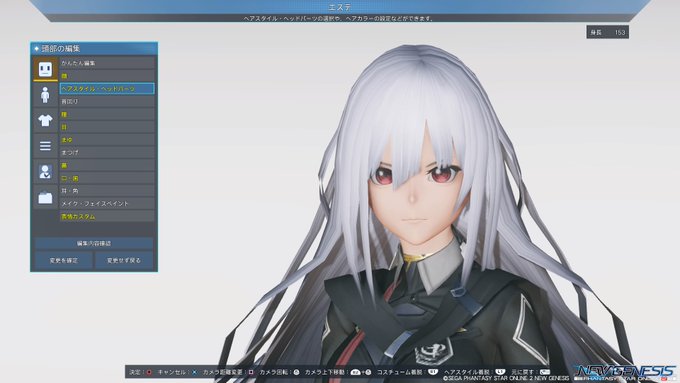Select the 鼻 menu entry
680x383 pixels.
coord(107,165)
